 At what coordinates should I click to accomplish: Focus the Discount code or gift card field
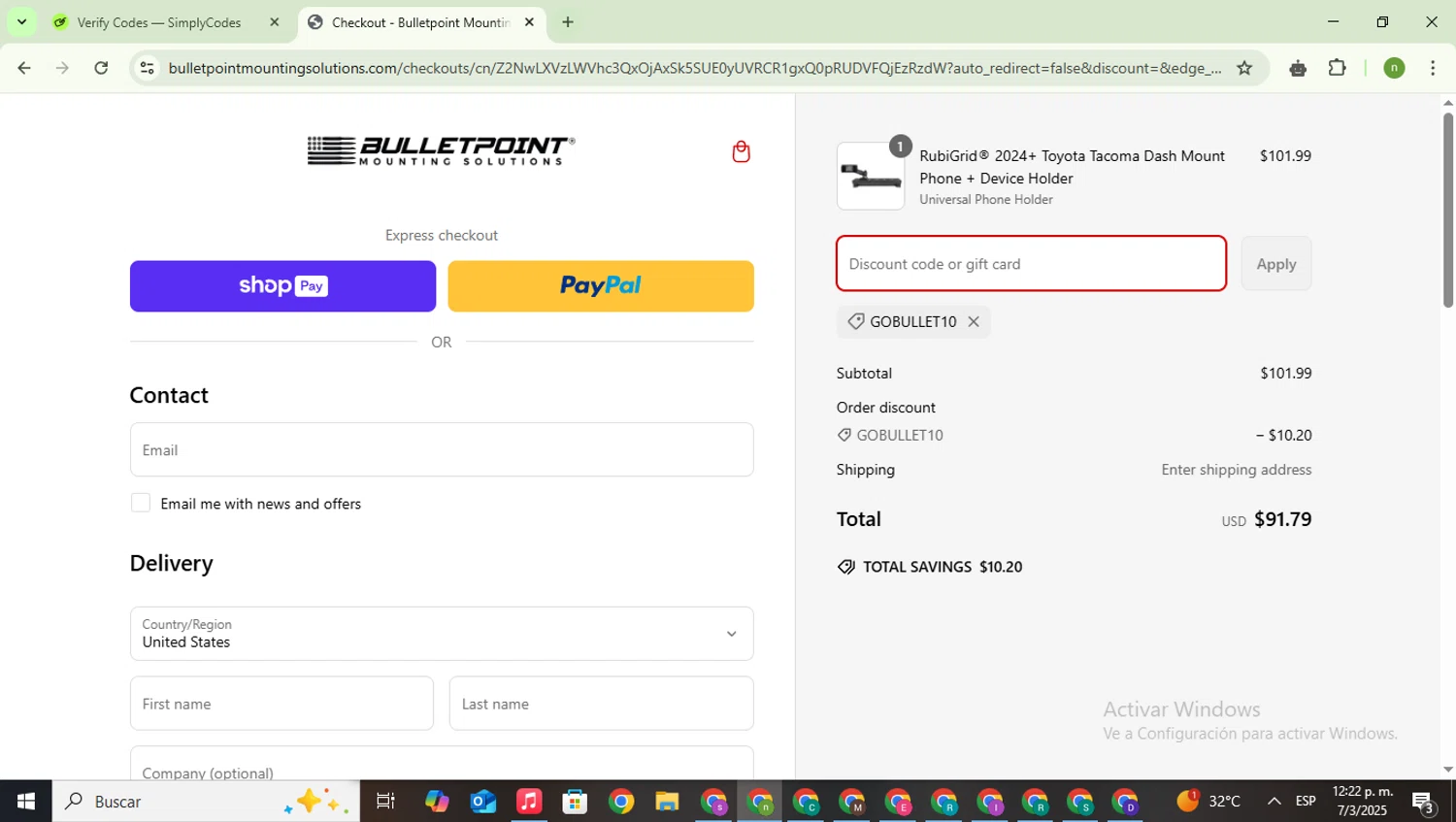coord(1031,264)
